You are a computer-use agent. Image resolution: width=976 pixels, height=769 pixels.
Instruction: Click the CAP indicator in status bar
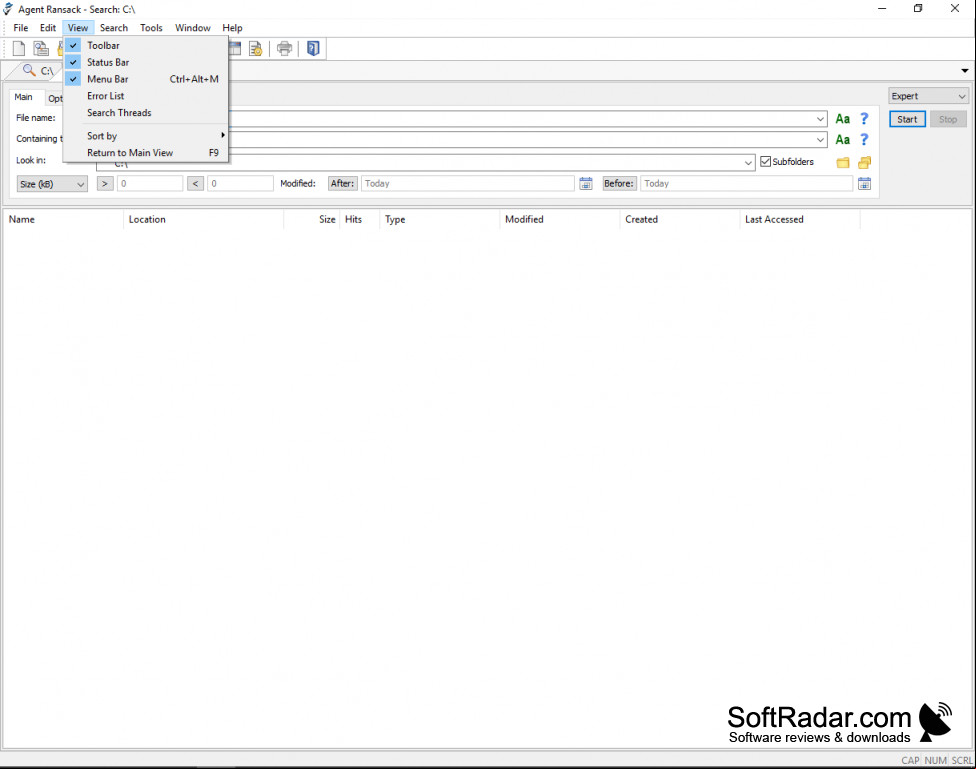[910, 760]
